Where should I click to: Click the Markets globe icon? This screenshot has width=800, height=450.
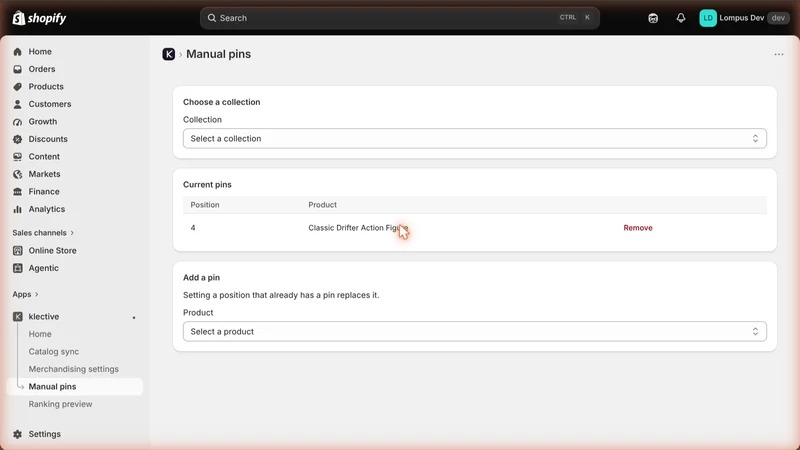pos(18,174)
